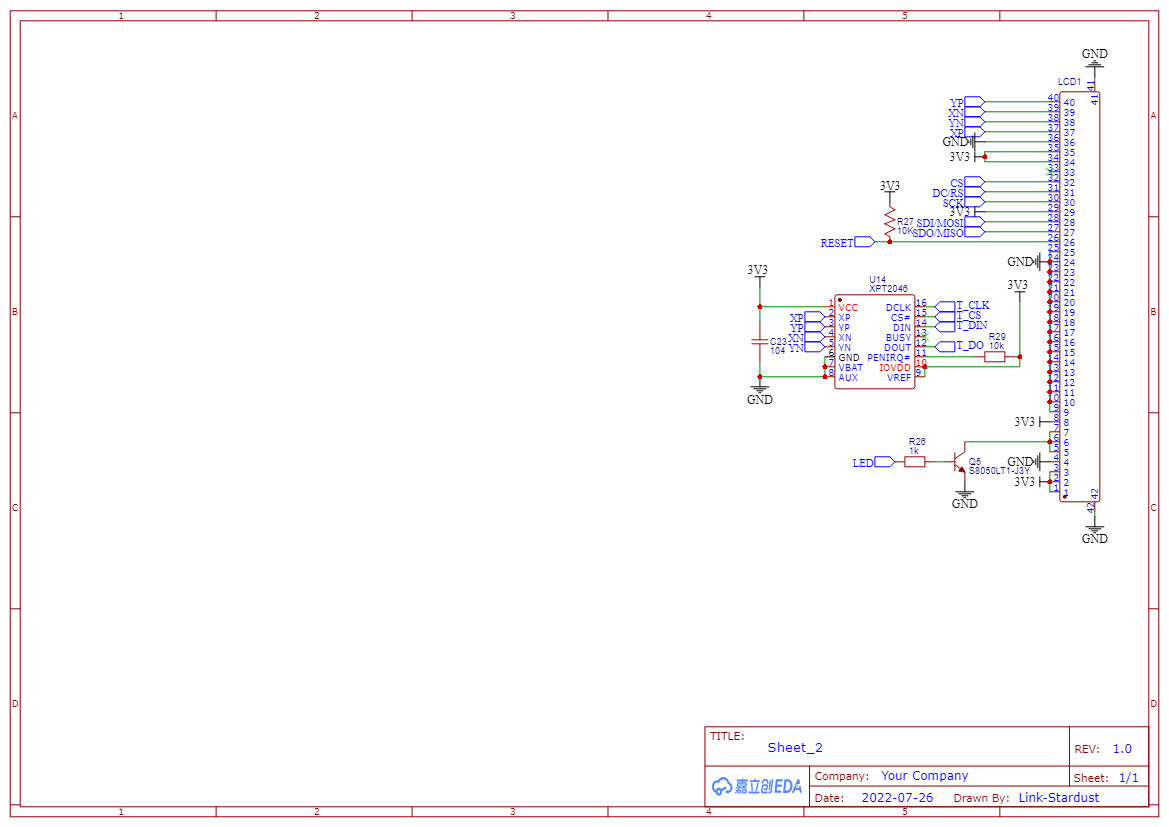Screen dimensions: 1169x827
Task: Click the red IOVDD pin name
Action: click(895, 368)
